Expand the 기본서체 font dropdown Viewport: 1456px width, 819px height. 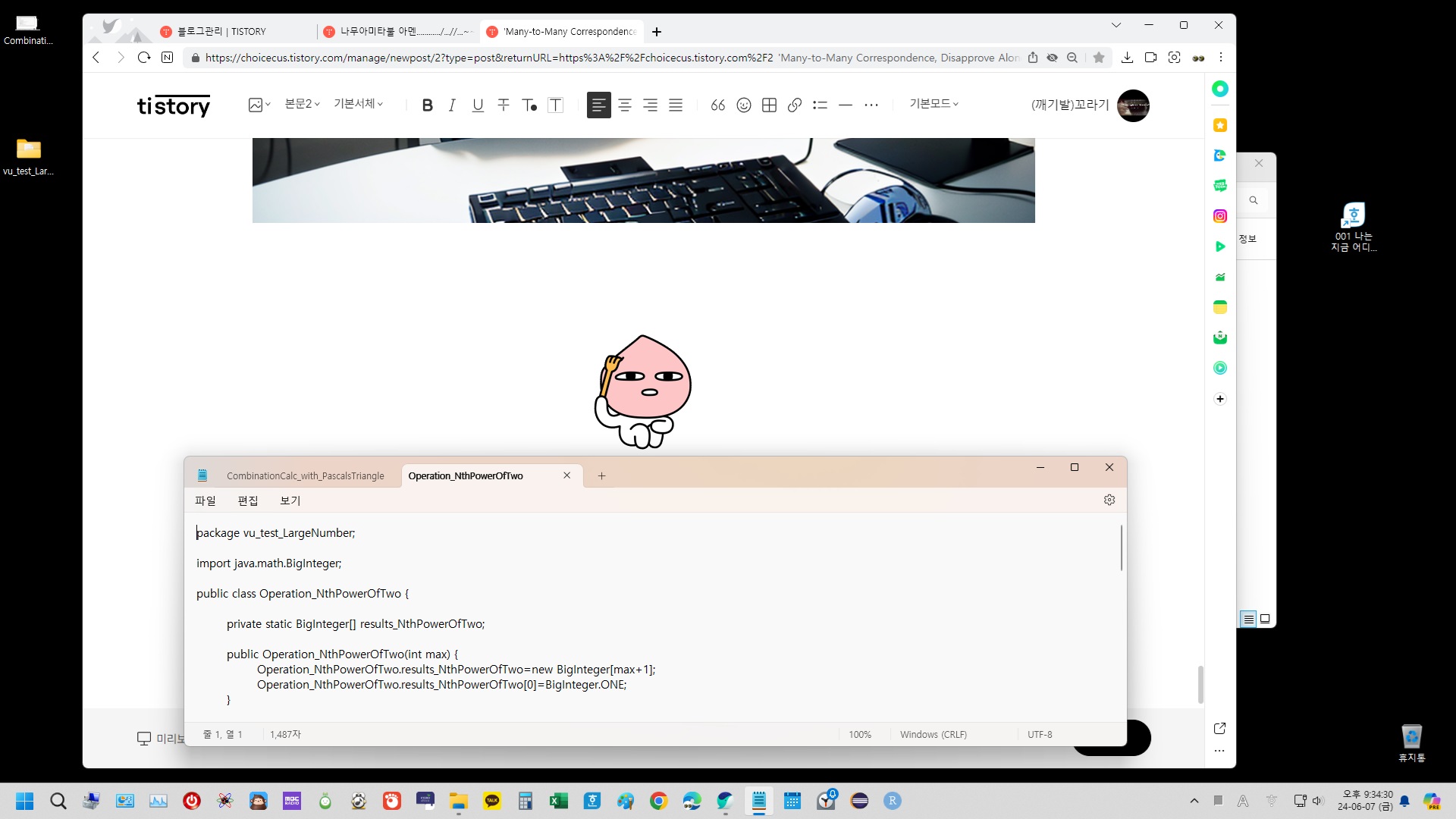(x=359, y=104)
